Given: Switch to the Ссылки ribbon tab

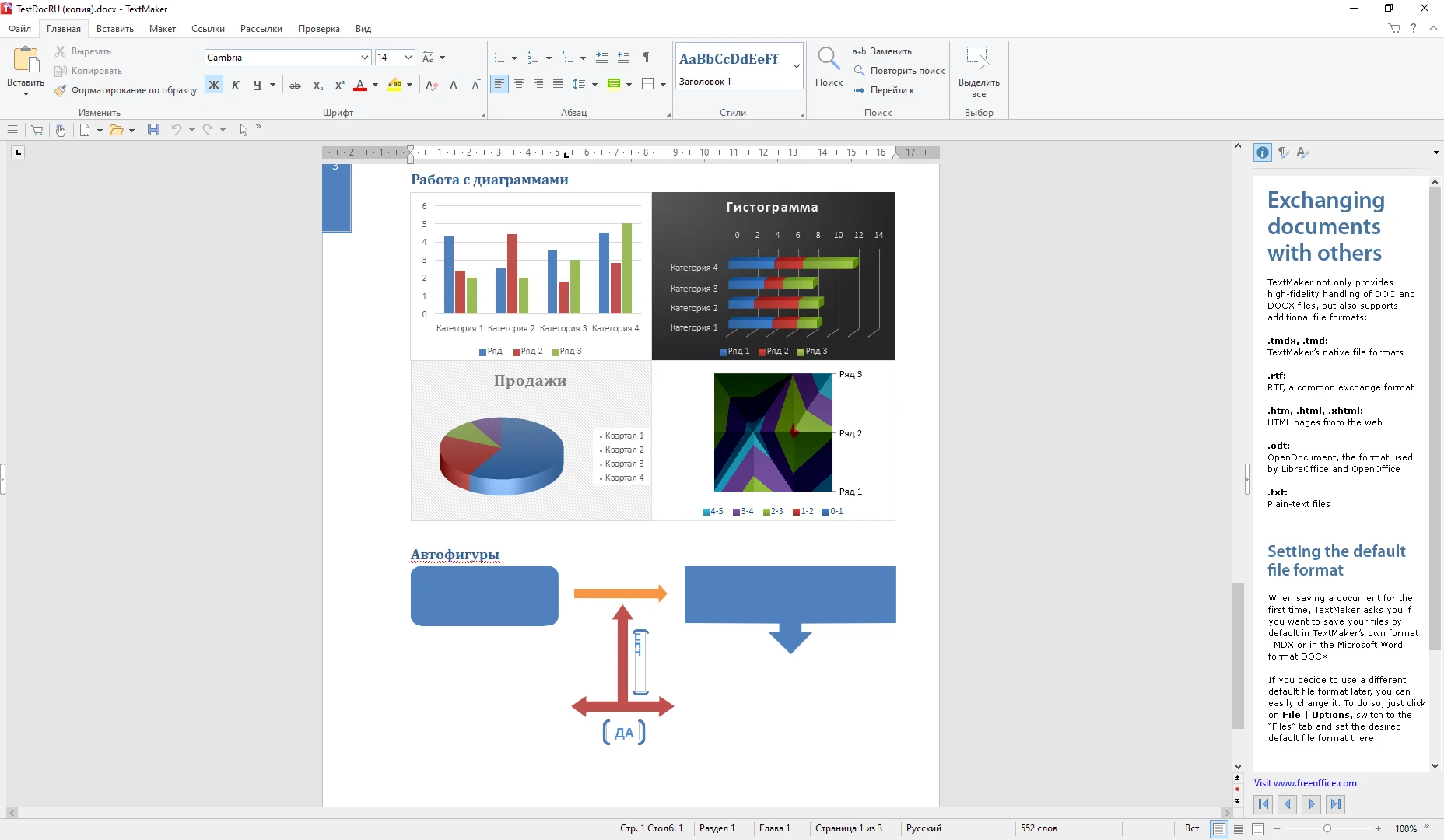Looking at the screenshot, I should [x=208, y=29].
